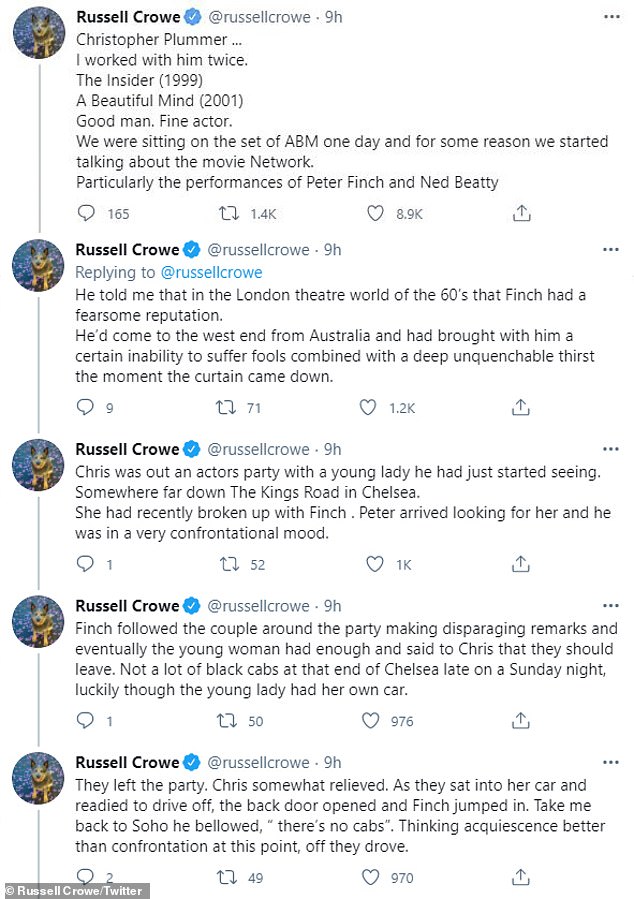Retweet the tweet with 1.4K retweets

tap(231, 213)
